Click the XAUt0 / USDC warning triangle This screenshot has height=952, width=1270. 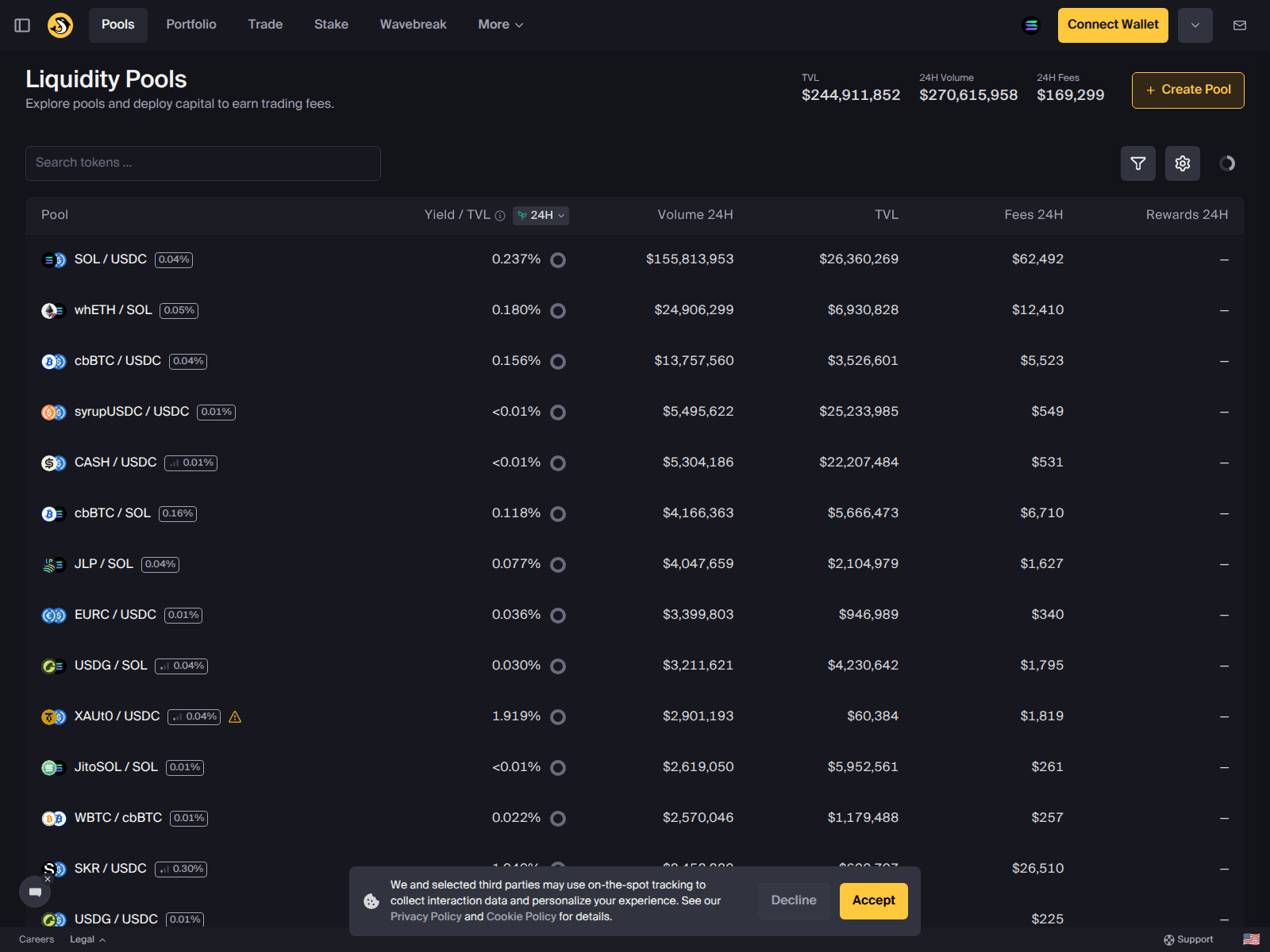point(235,717)
